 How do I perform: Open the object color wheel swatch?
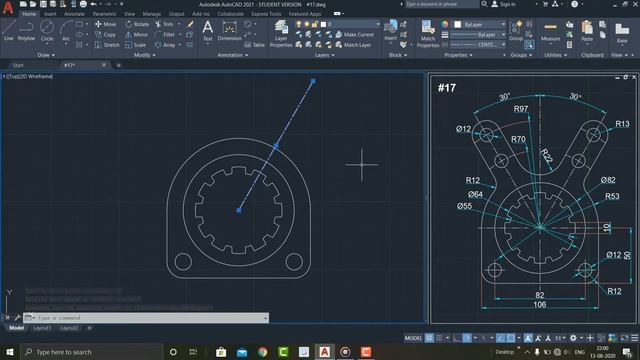[444, 24]
